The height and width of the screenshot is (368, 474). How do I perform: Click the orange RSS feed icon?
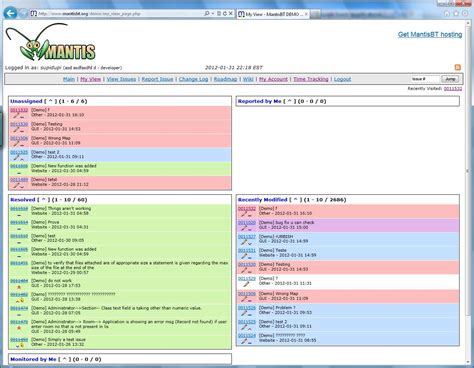(458, 67)
